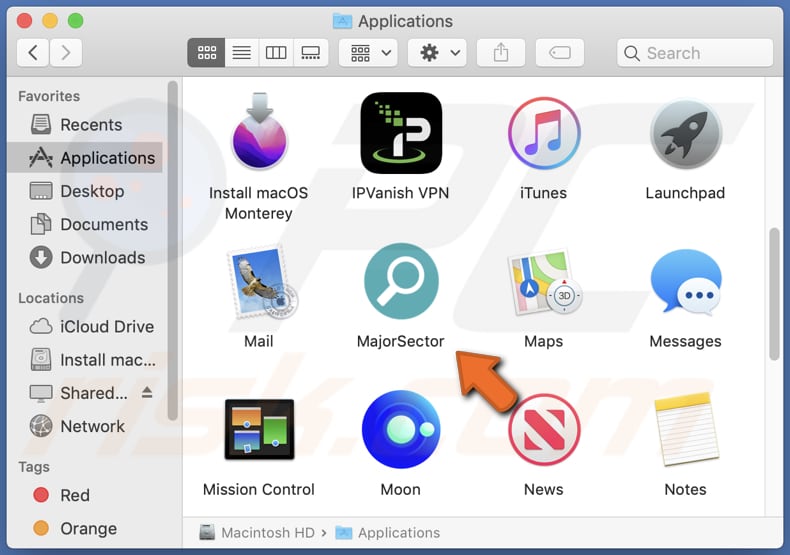The image size is (790, 555).
Task: Open Recents in the sidebar
Action: [85, 124]
